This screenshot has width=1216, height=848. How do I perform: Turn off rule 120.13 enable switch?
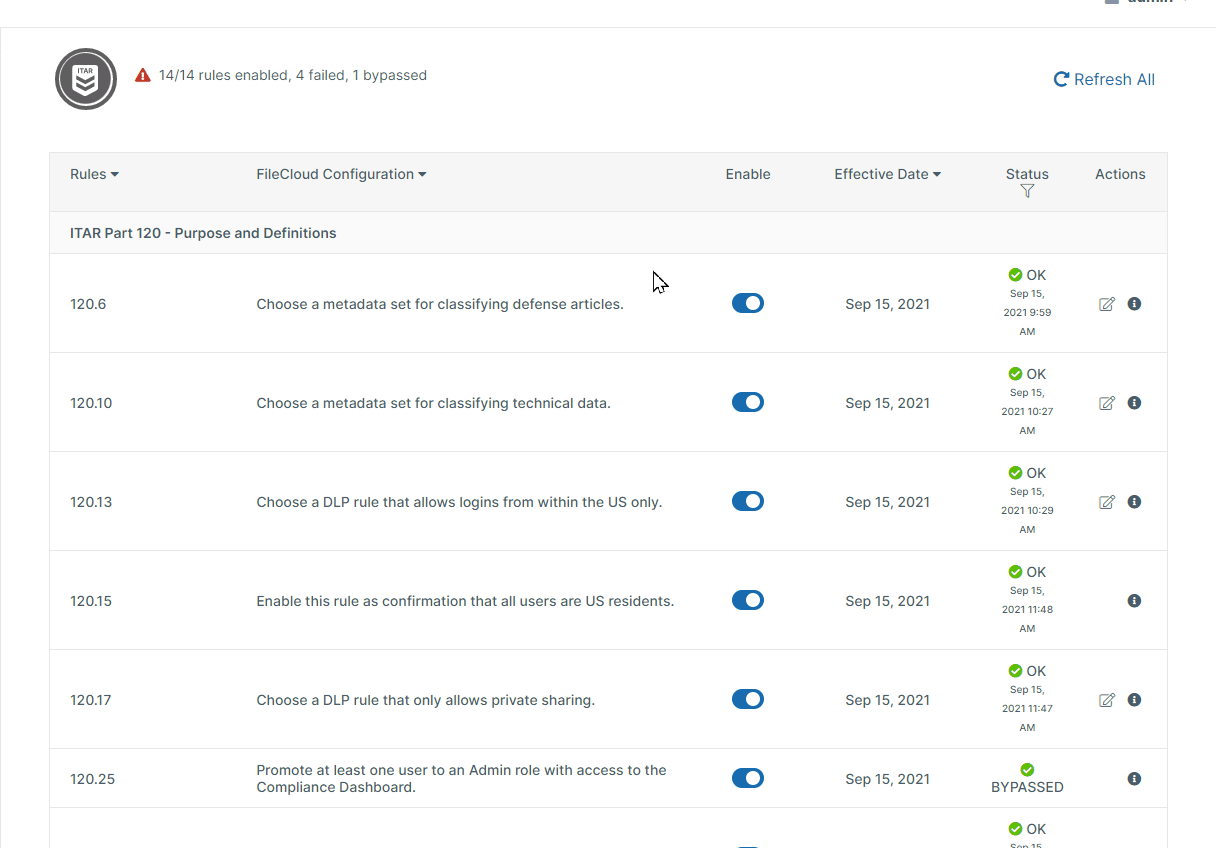click(748, 501)
